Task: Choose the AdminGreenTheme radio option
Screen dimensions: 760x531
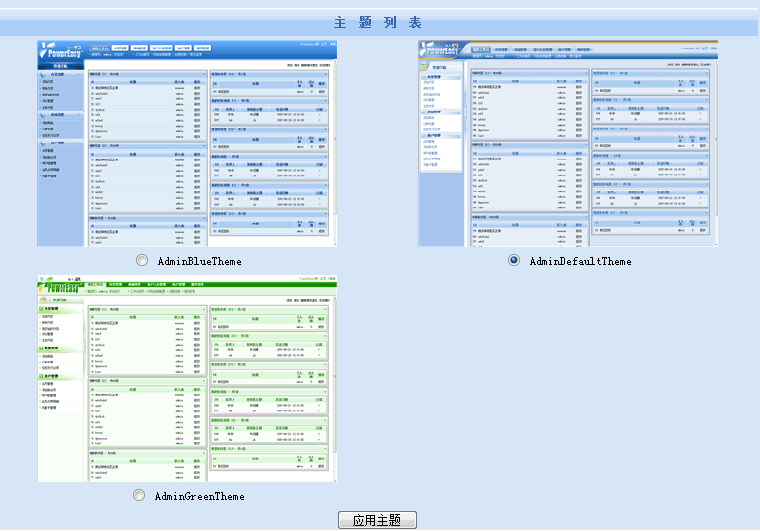Action: pos(139,495)
